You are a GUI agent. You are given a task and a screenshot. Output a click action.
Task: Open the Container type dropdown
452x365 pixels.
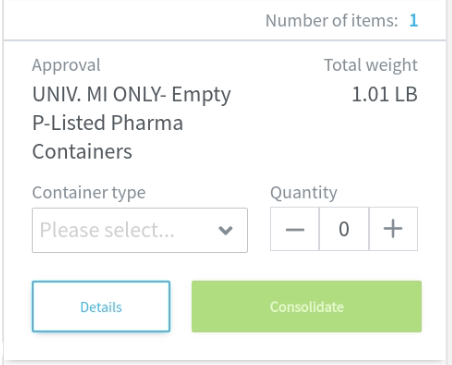pos(140,230)
